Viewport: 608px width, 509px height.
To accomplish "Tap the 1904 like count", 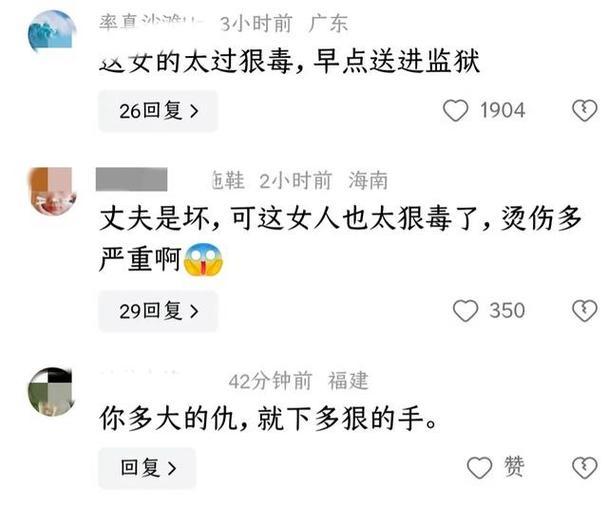I will 503,110.
